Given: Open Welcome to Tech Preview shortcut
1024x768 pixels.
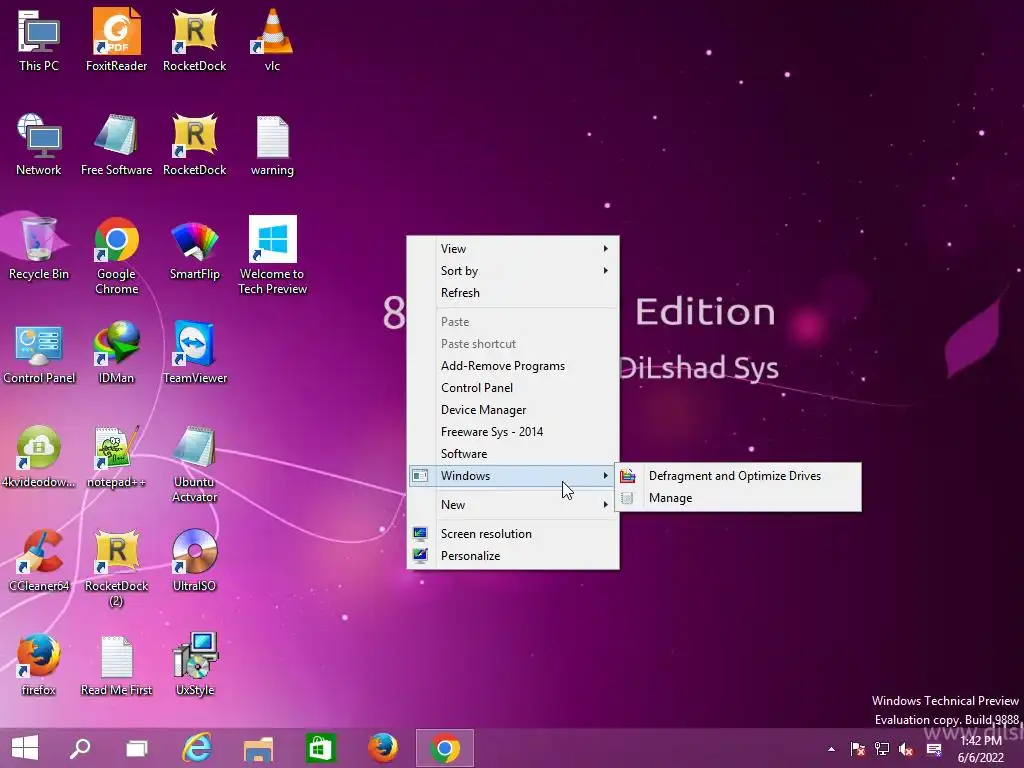Looking at the screenshot, I should coord(272,255).
